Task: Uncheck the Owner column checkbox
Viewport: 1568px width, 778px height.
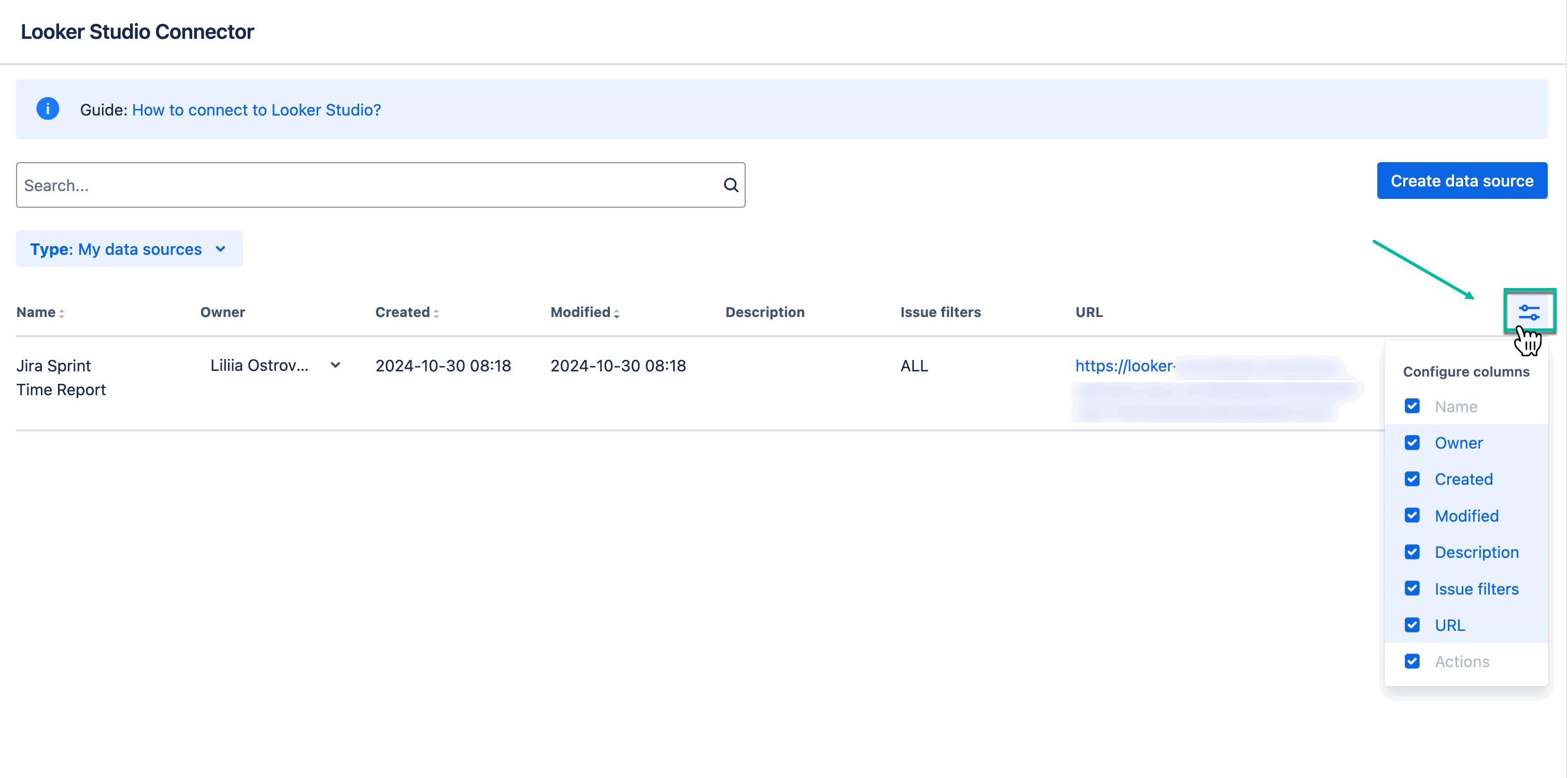Action: pyautogui.click(x=1412, y=443)
